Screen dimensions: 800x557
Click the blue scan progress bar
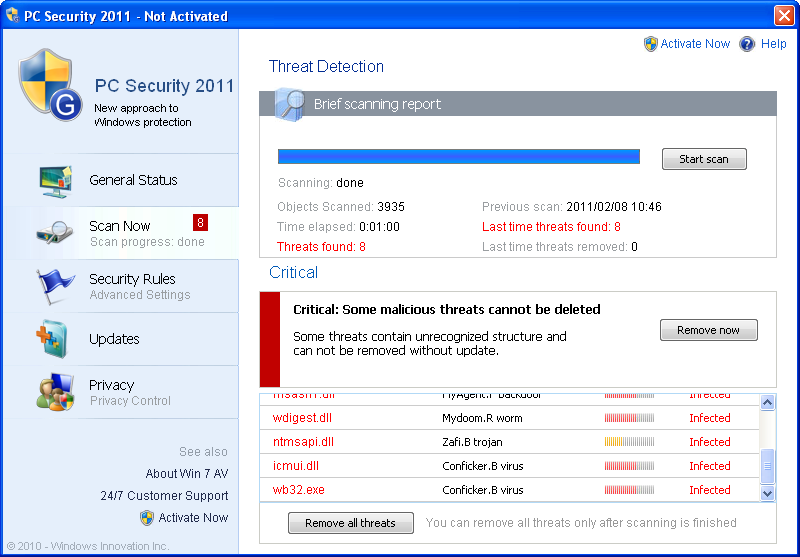click(x=459, y=157)
